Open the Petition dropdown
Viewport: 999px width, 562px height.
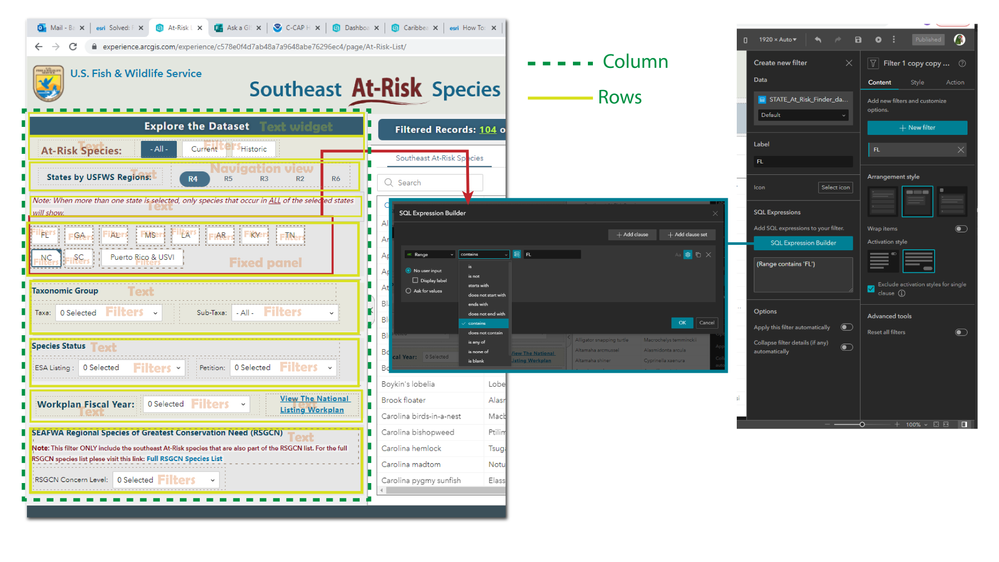tap(283, 368)
